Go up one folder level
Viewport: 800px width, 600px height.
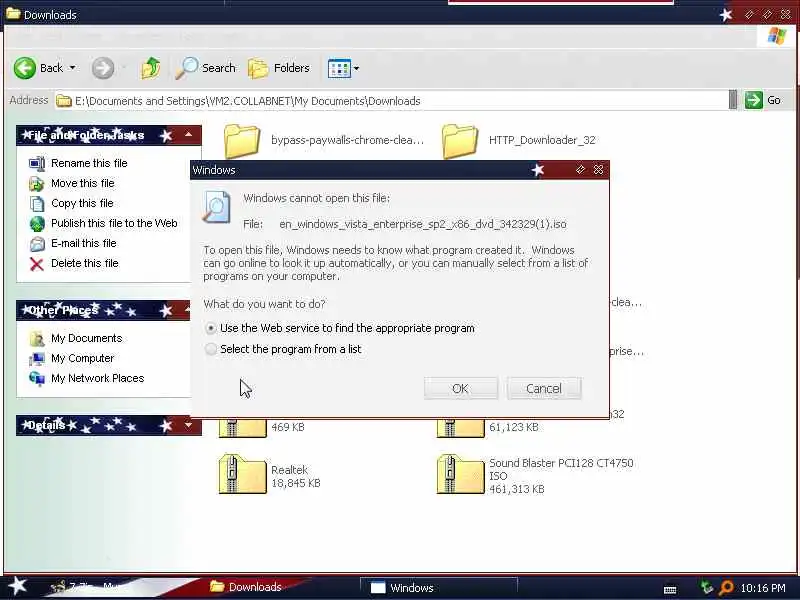click(151, 68)
